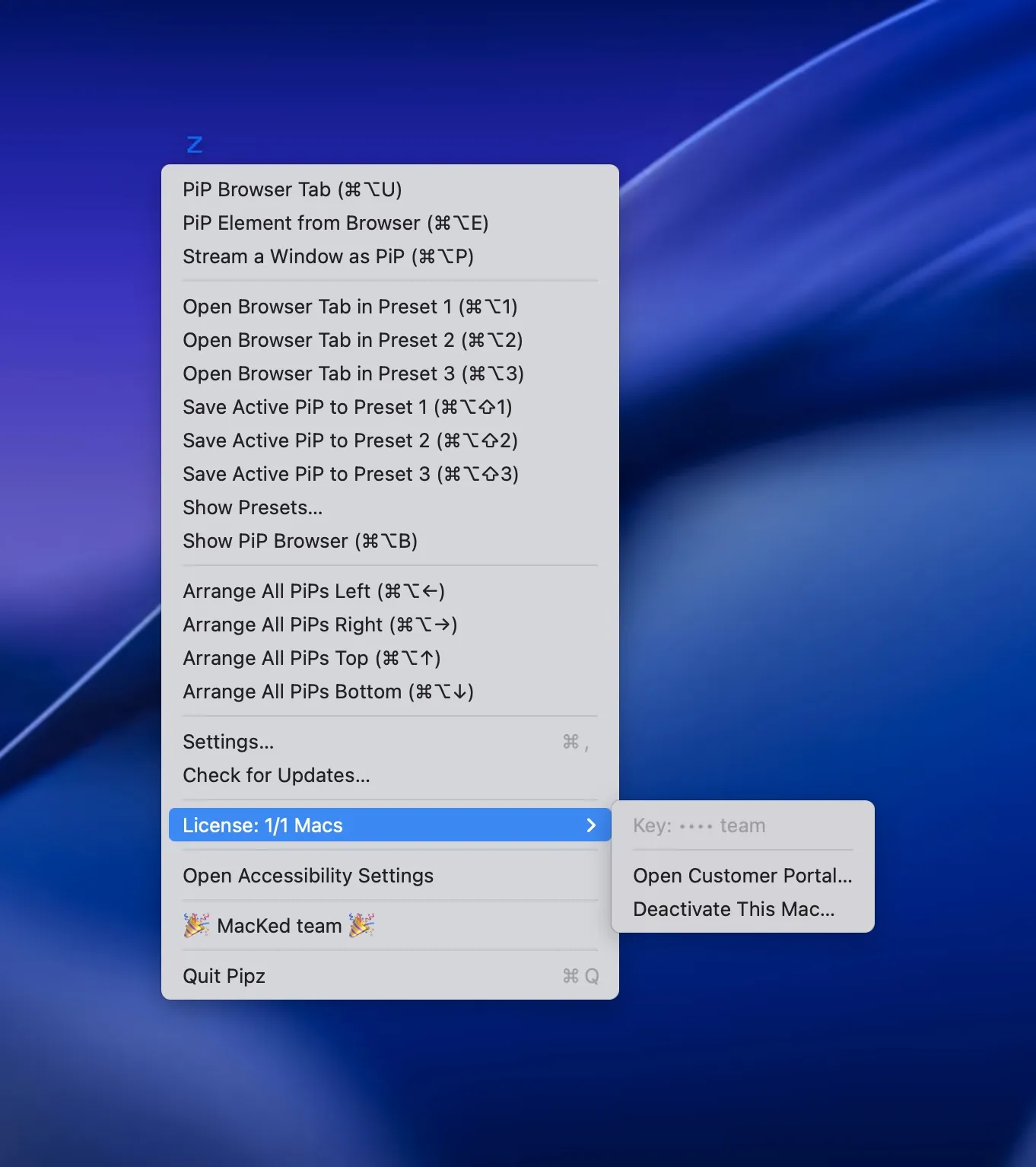
Task: Click the Pipz menu bar icon
Action: pyautogui.click(x=195, y=145)
